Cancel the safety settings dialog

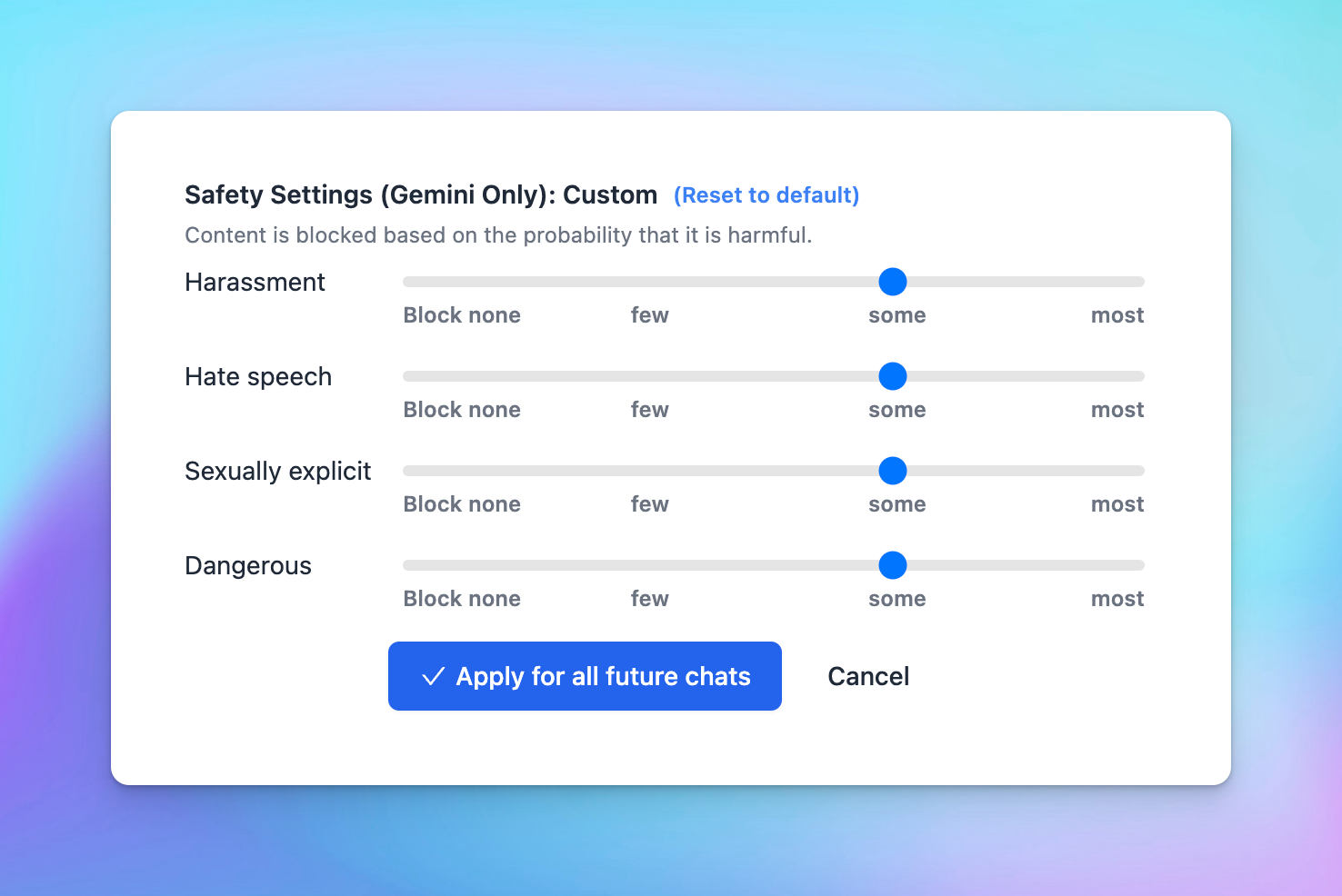pos(868,676)
